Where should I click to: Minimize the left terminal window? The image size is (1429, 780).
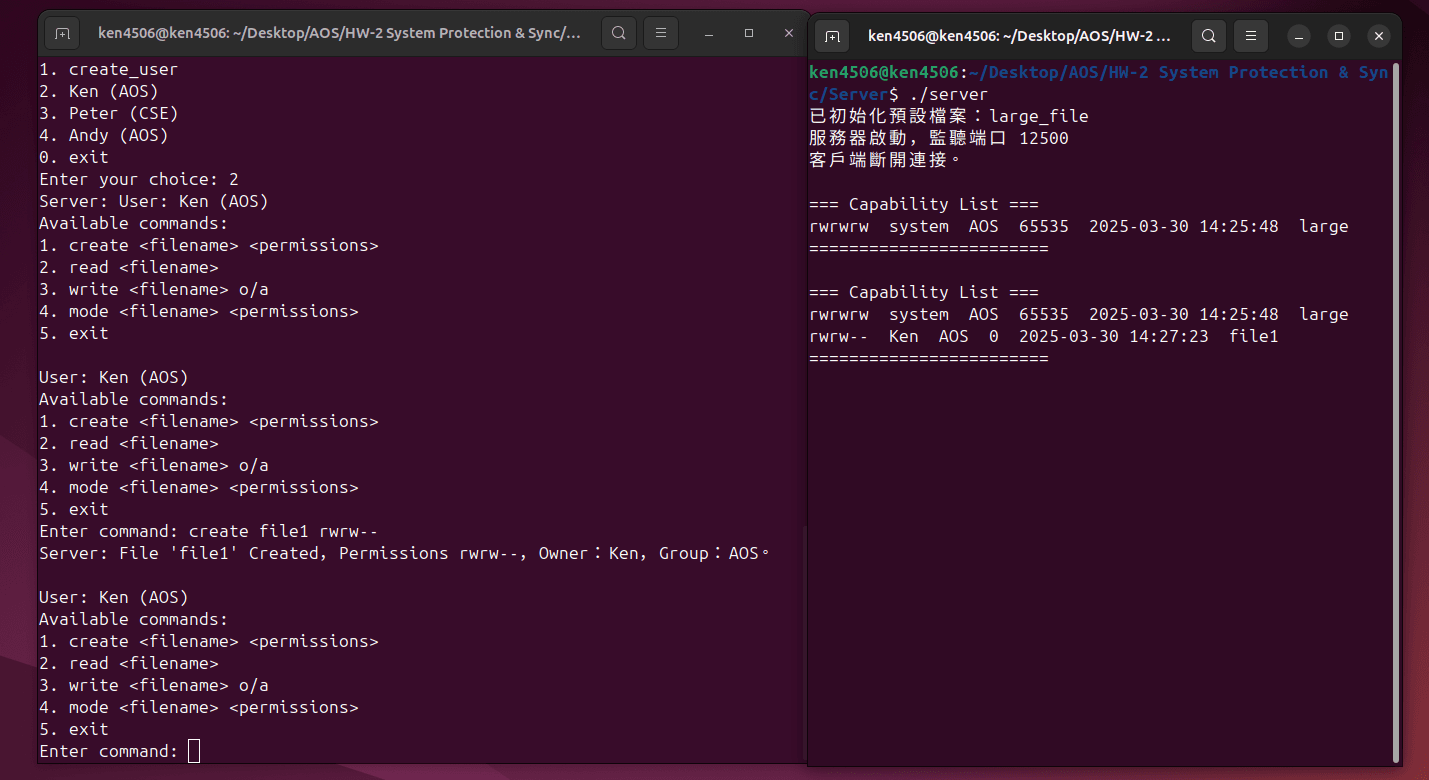click(x=708, y=33)
